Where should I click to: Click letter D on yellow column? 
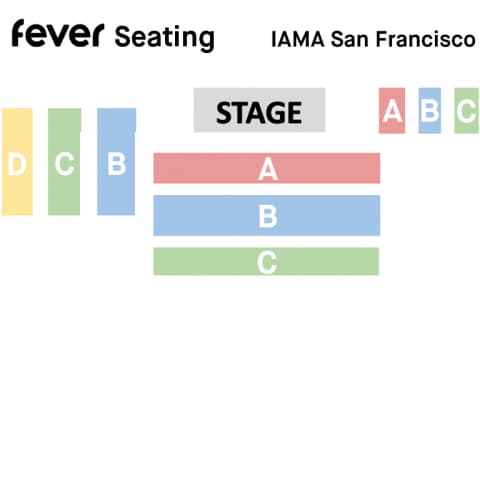(x=17, y=164)
